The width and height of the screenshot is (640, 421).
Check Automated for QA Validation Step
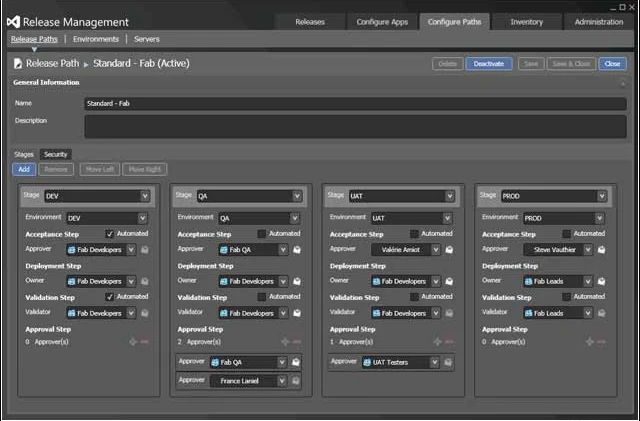click(261, 296)
